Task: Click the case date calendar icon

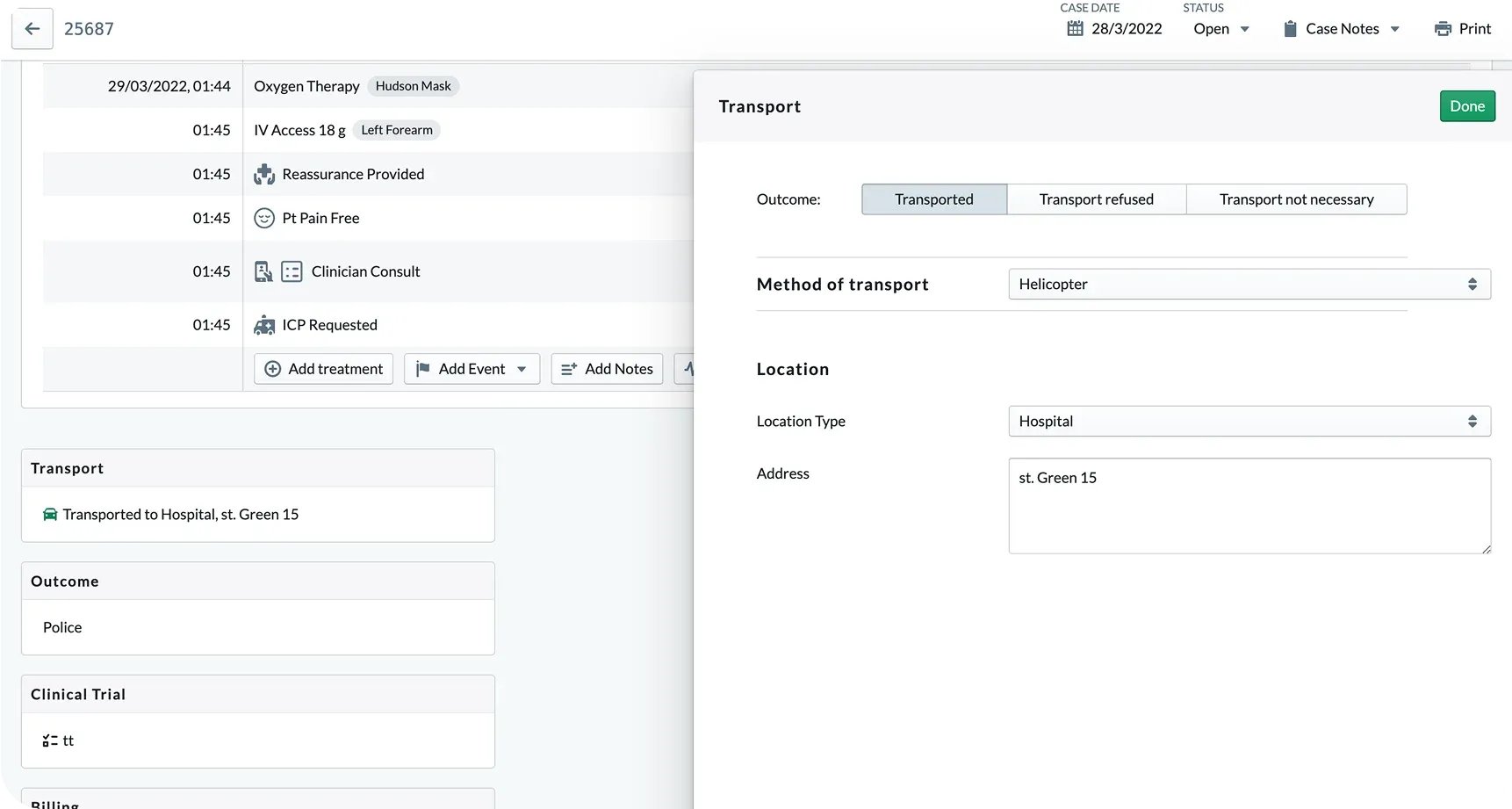Action: [x=1075, y=29]
